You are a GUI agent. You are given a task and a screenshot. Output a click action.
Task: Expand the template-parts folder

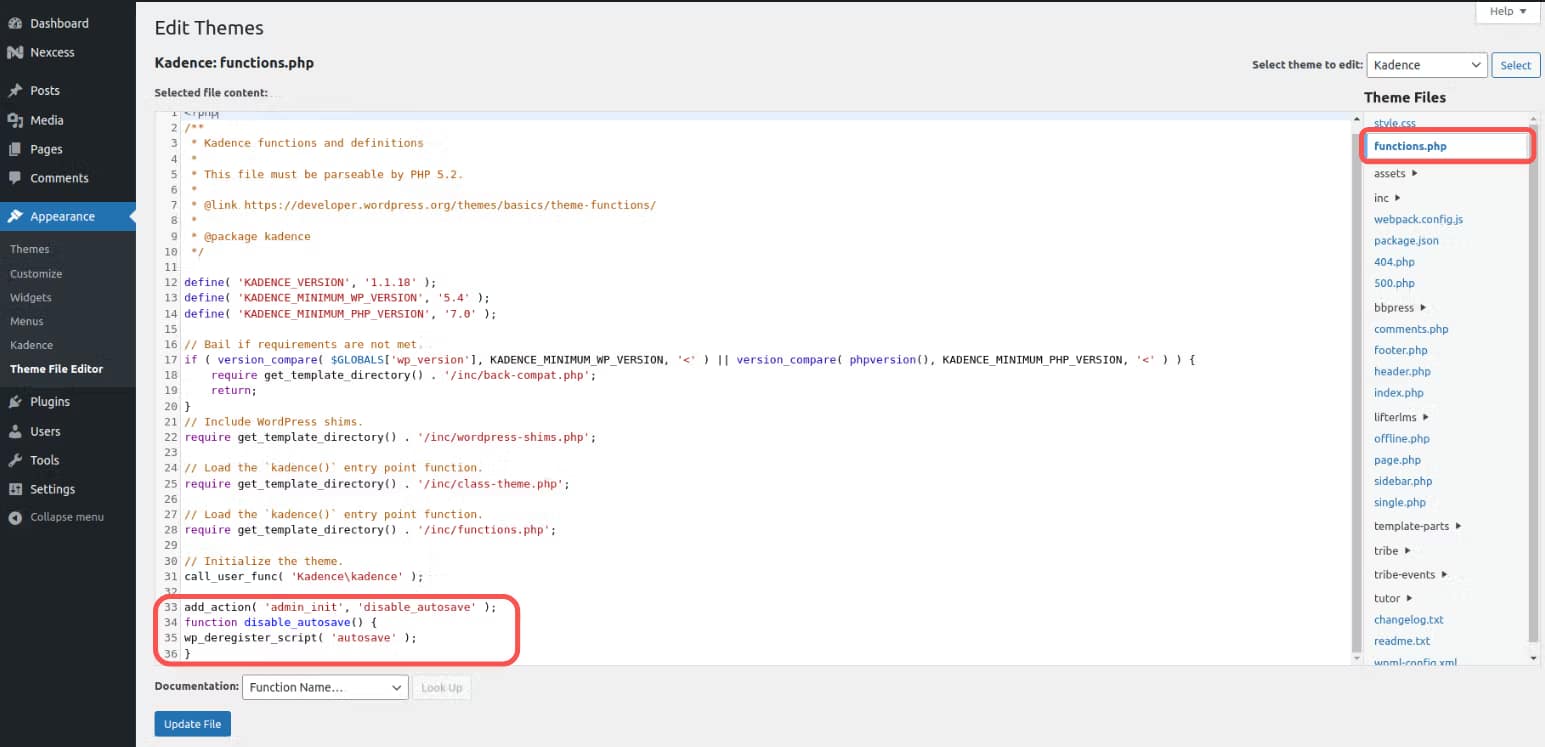[1412, 525]
